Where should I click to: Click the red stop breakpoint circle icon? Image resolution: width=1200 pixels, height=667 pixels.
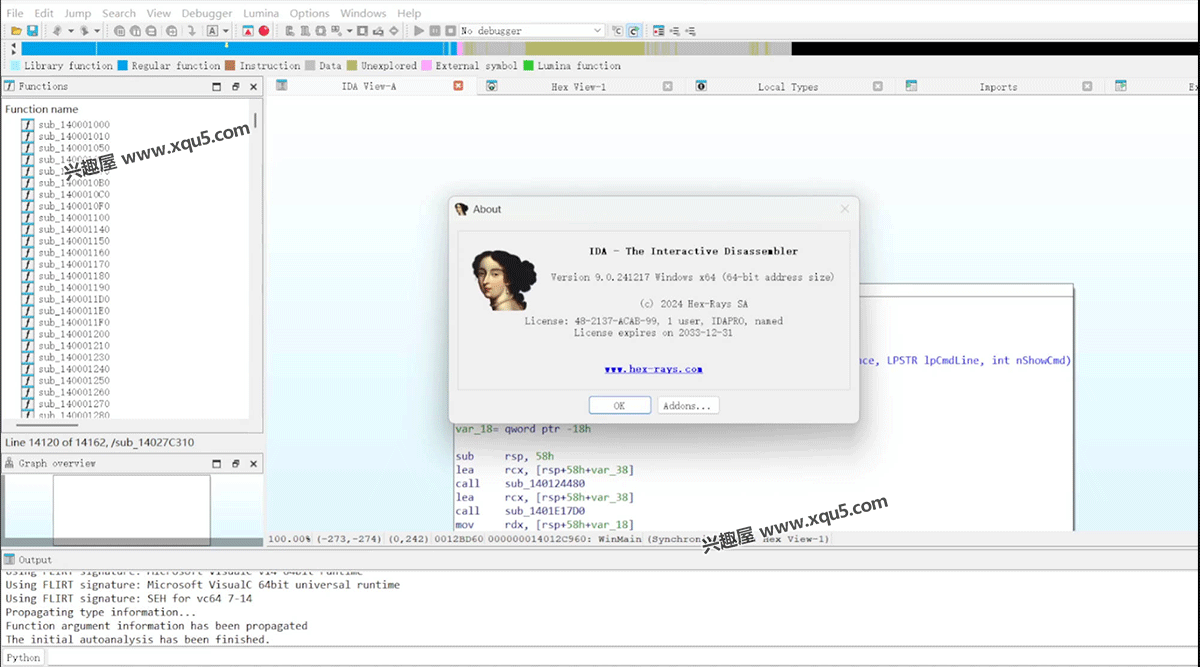264,31
